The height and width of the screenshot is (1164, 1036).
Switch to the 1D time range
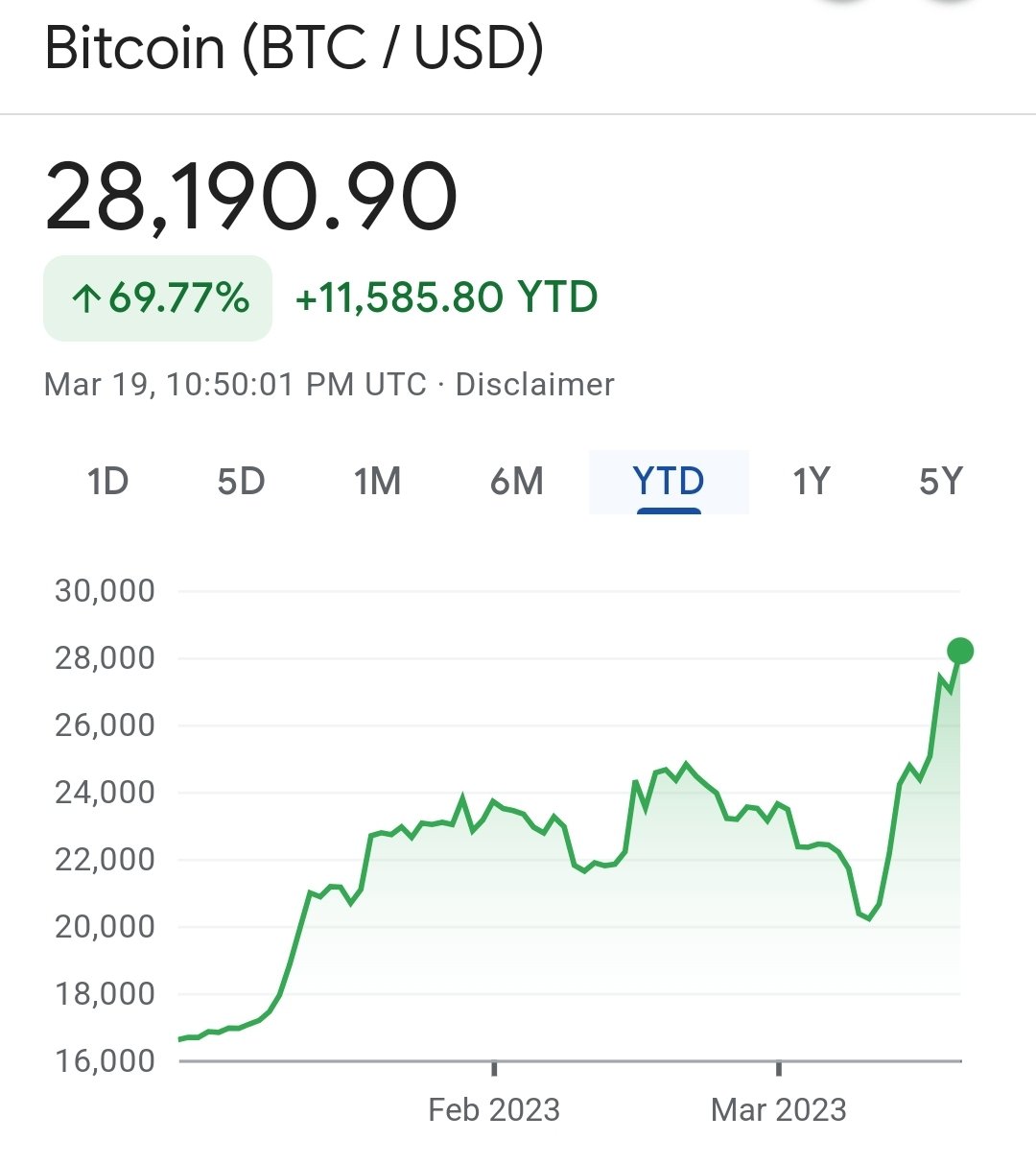pos(107,481)
